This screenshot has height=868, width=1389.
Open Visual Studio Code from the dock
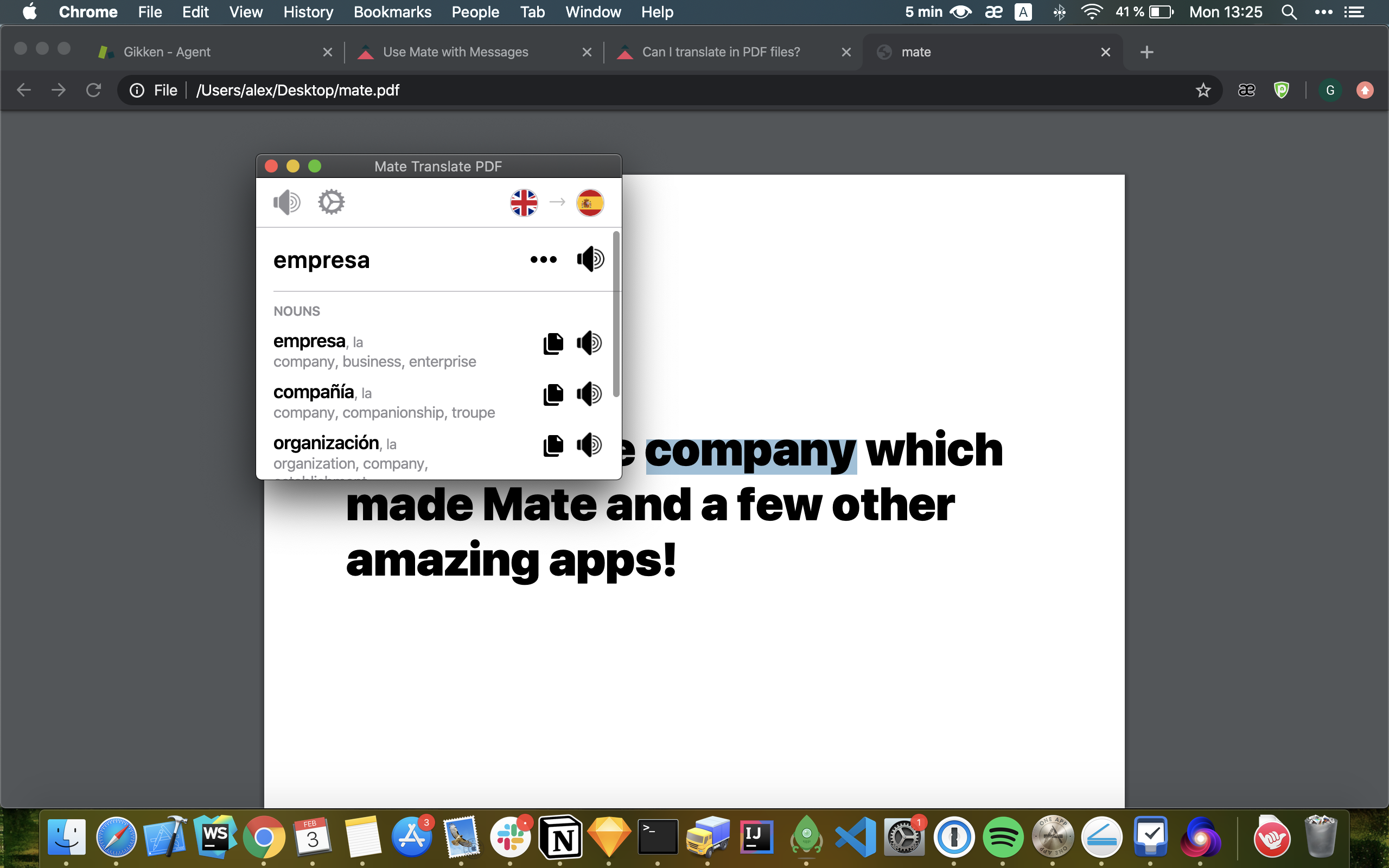tap(855, 837)
